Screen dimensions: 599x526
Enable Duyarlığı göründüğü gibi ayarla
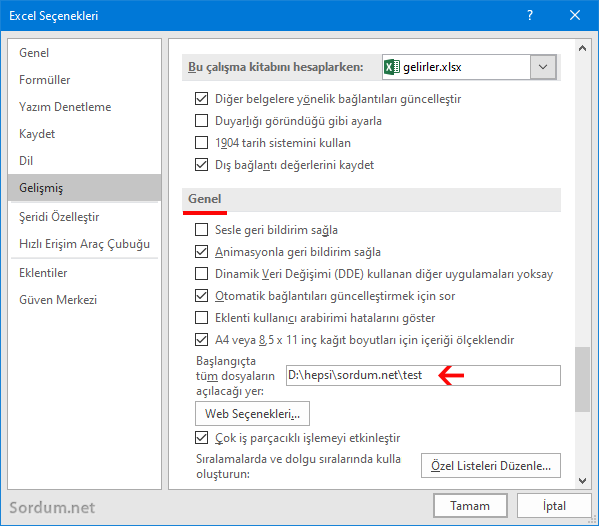(201, 121)
